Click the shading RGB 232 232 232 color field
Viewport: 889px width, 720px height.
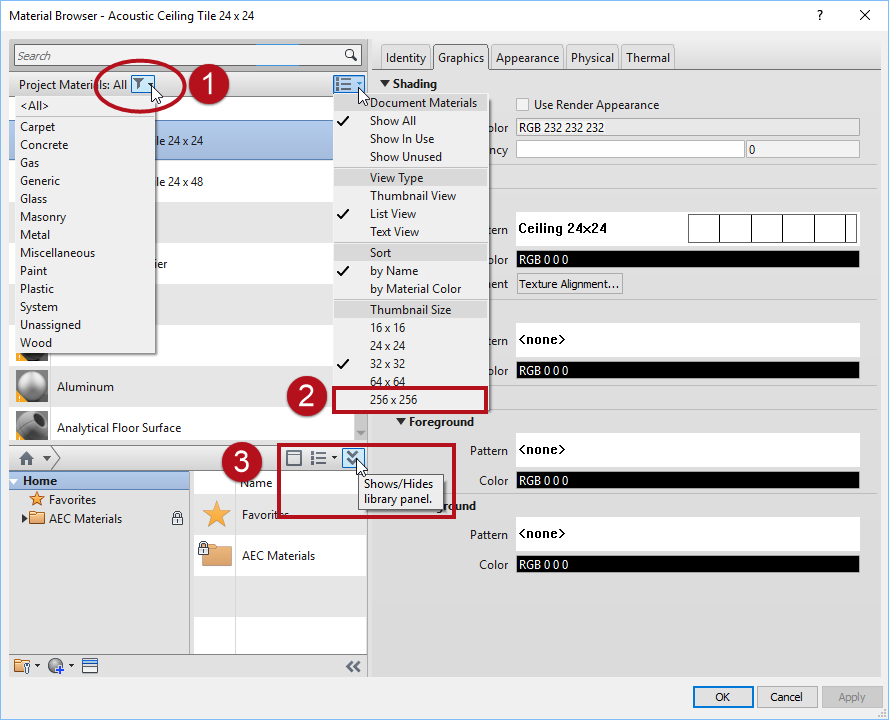[x=687, y=127]
